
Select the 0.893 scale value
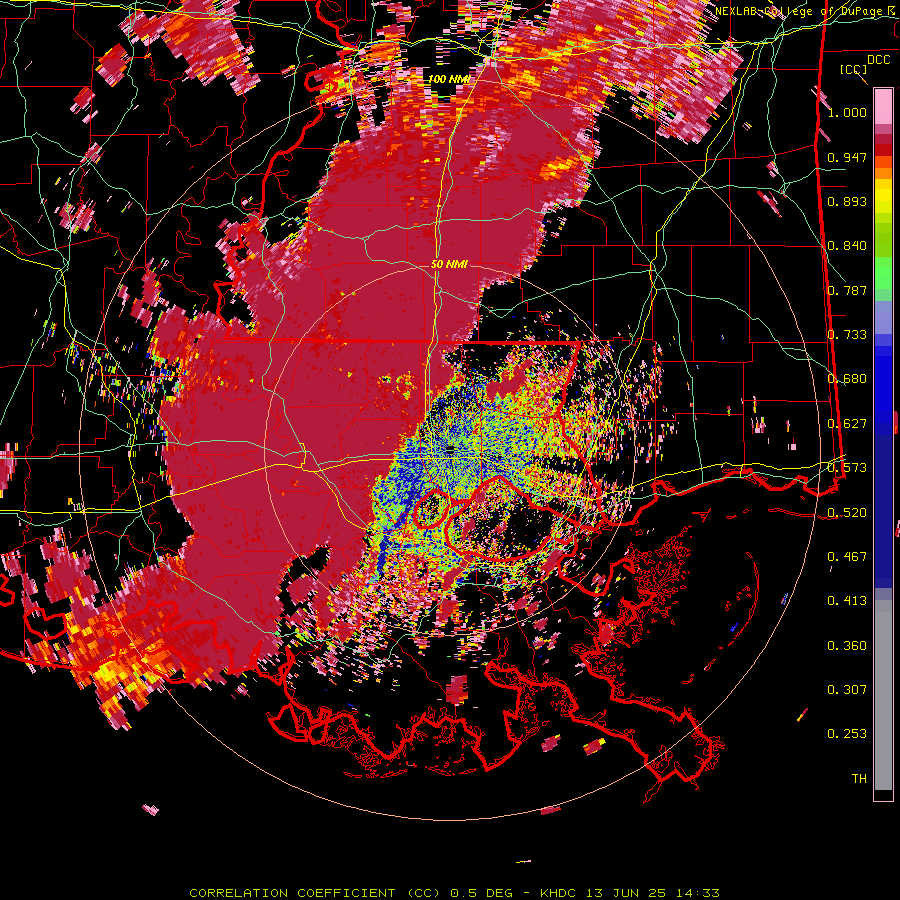pyautogui.click(x=847, y=201)
